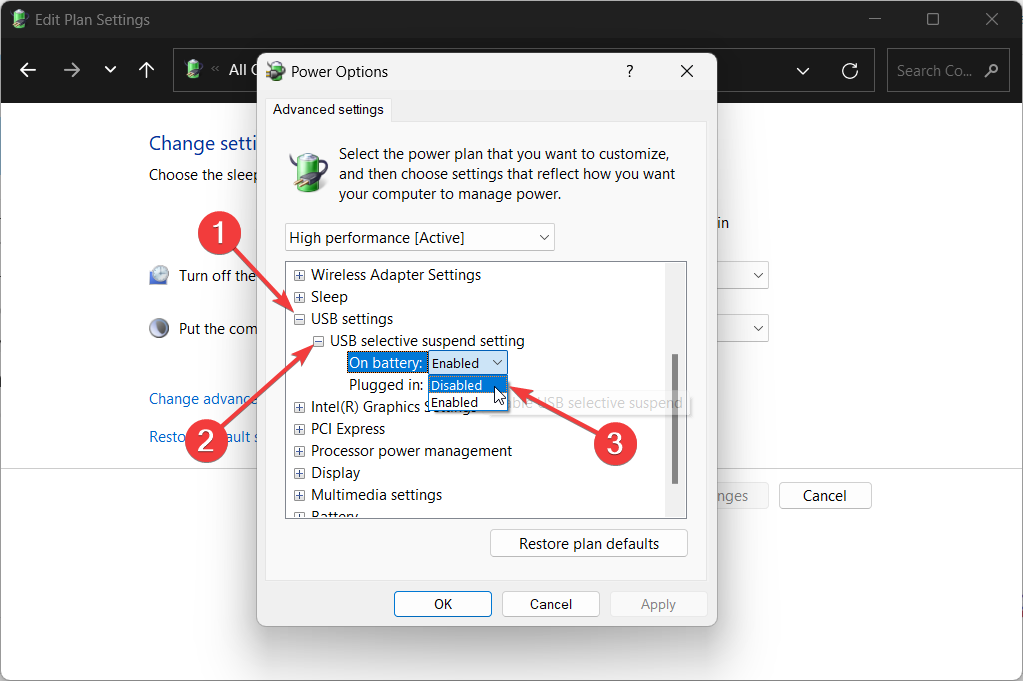
Task: Open the address bar history dropdown chevron
Action: tap(803, 71)
